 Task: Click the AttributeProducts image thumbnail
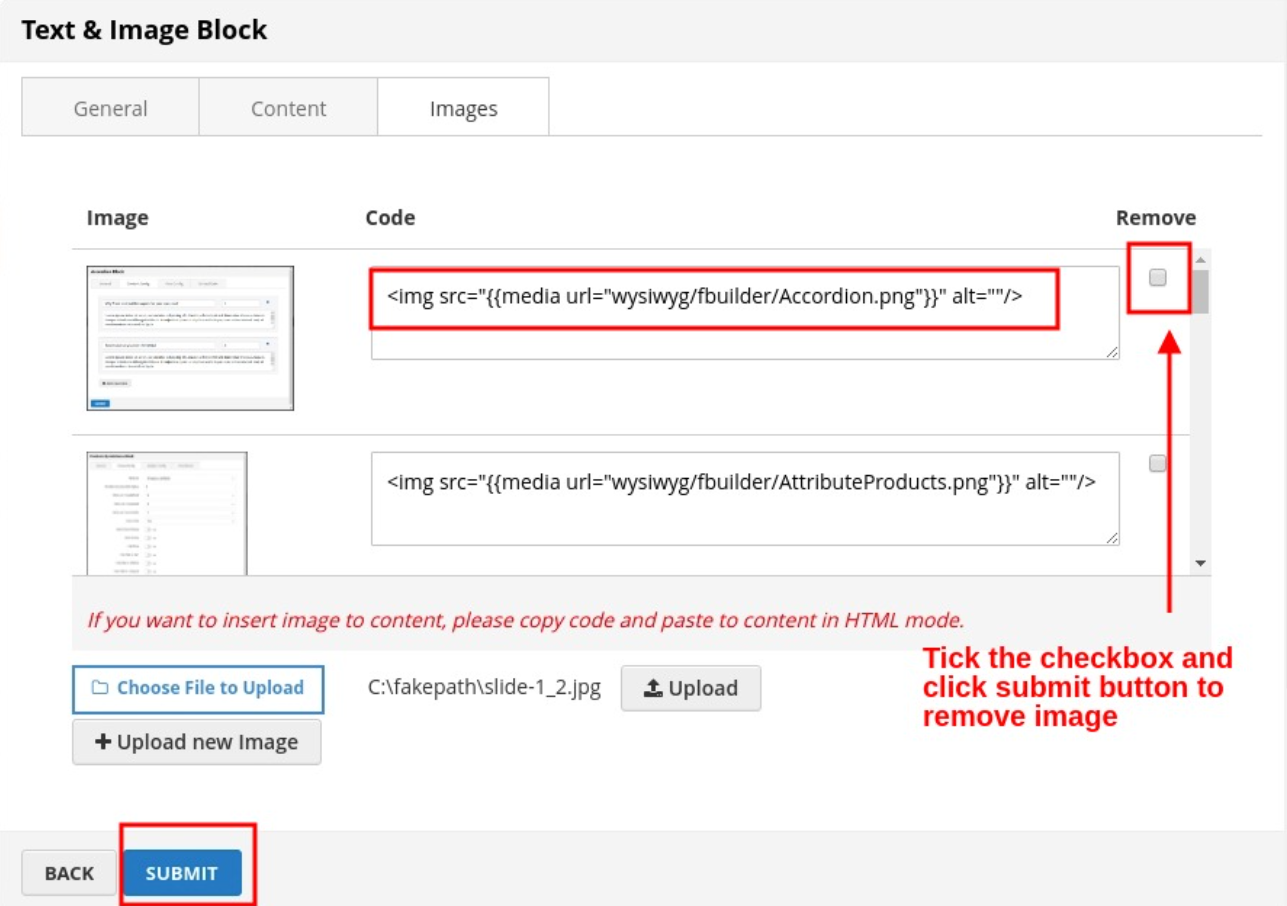167,513
